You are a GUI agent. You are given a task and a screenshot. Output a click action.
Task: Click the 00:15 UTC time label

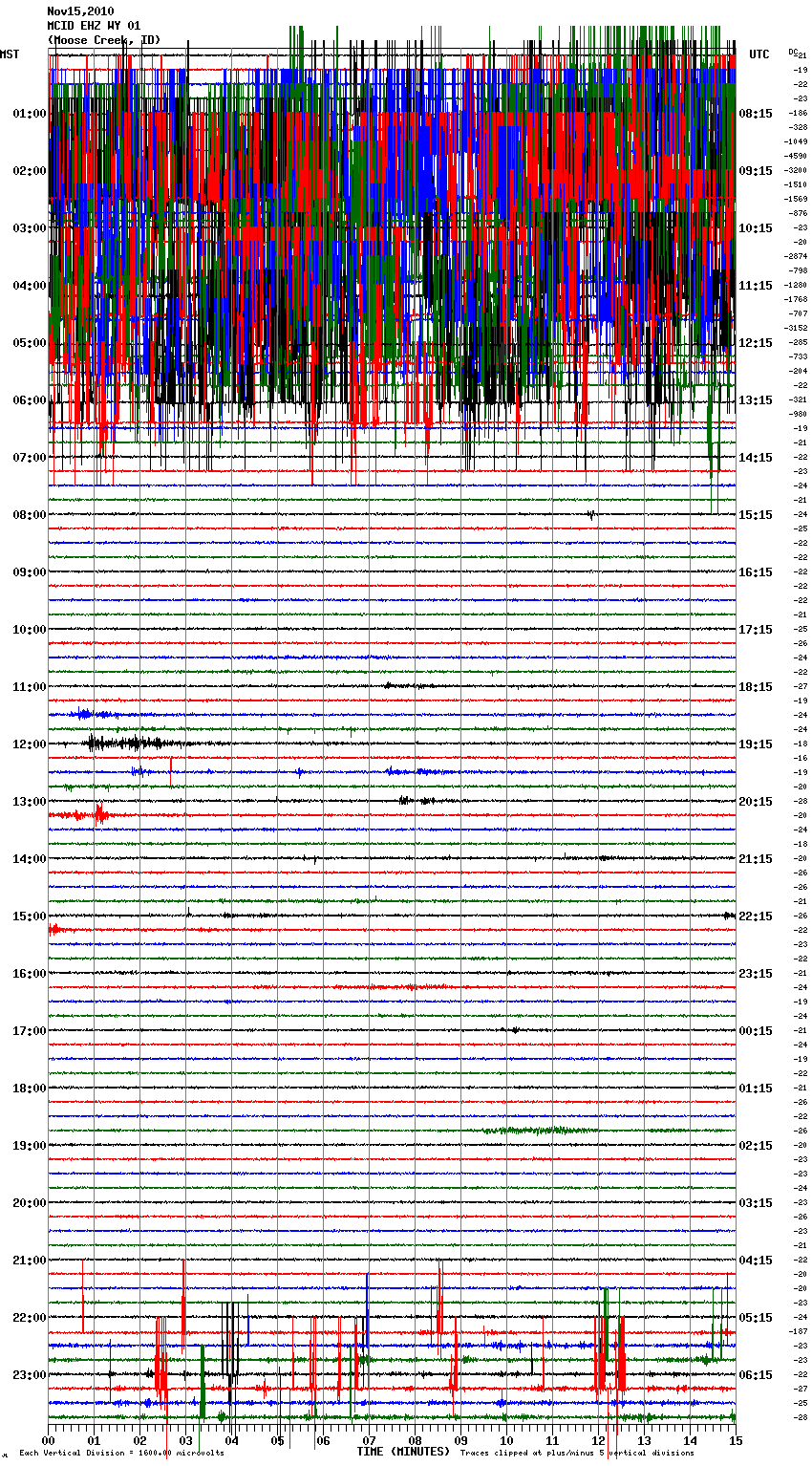point(756,1031)
